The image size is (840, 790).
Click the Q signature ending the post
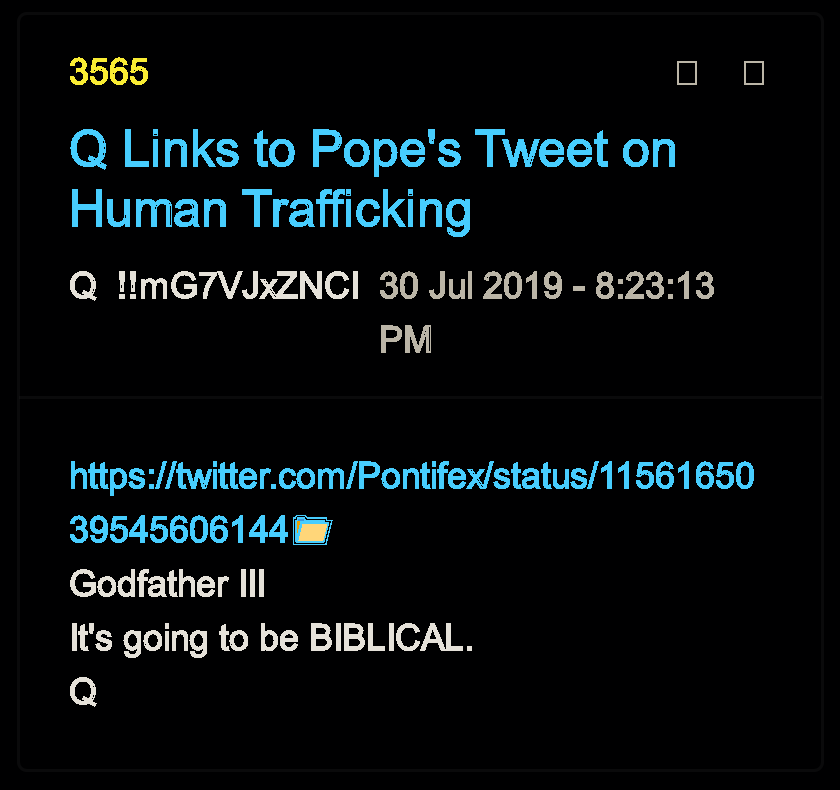point(82,692)
